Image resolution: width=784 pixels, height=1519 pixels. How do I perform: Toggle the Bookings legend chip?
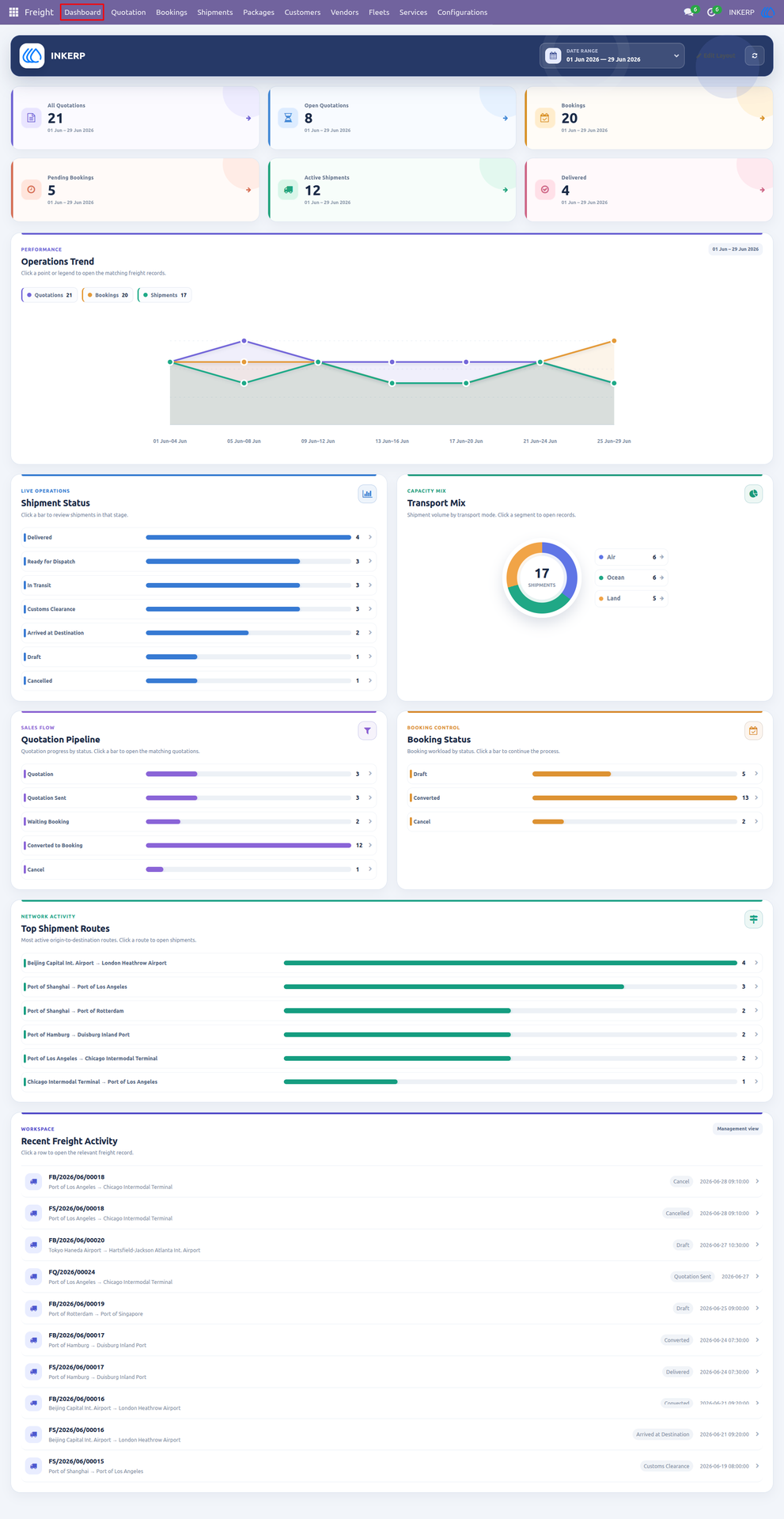pyautogui.click(x=108, y=295)
